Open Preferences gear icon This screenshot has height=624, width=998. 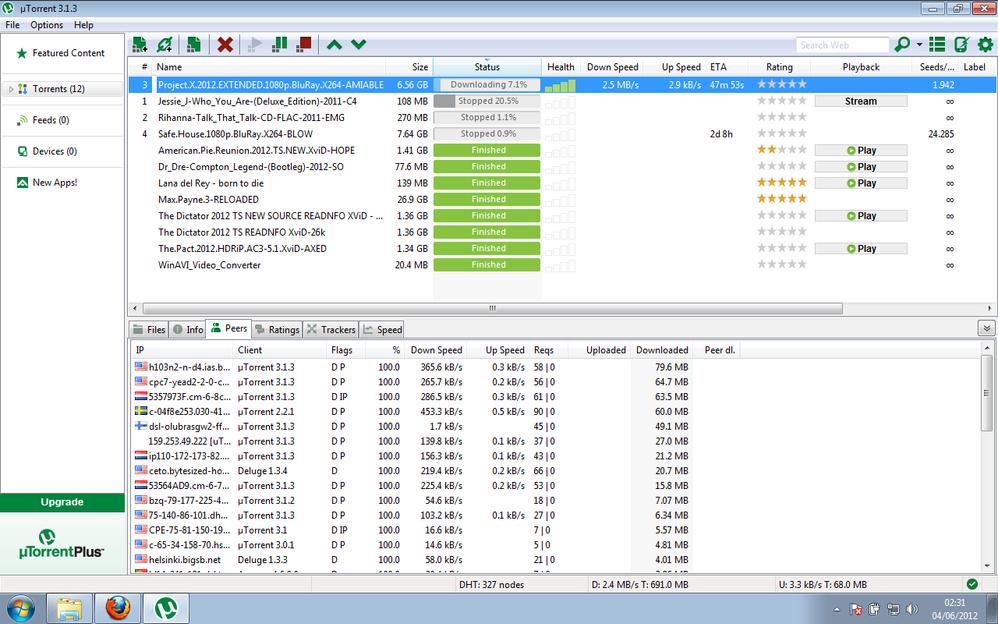985,45
